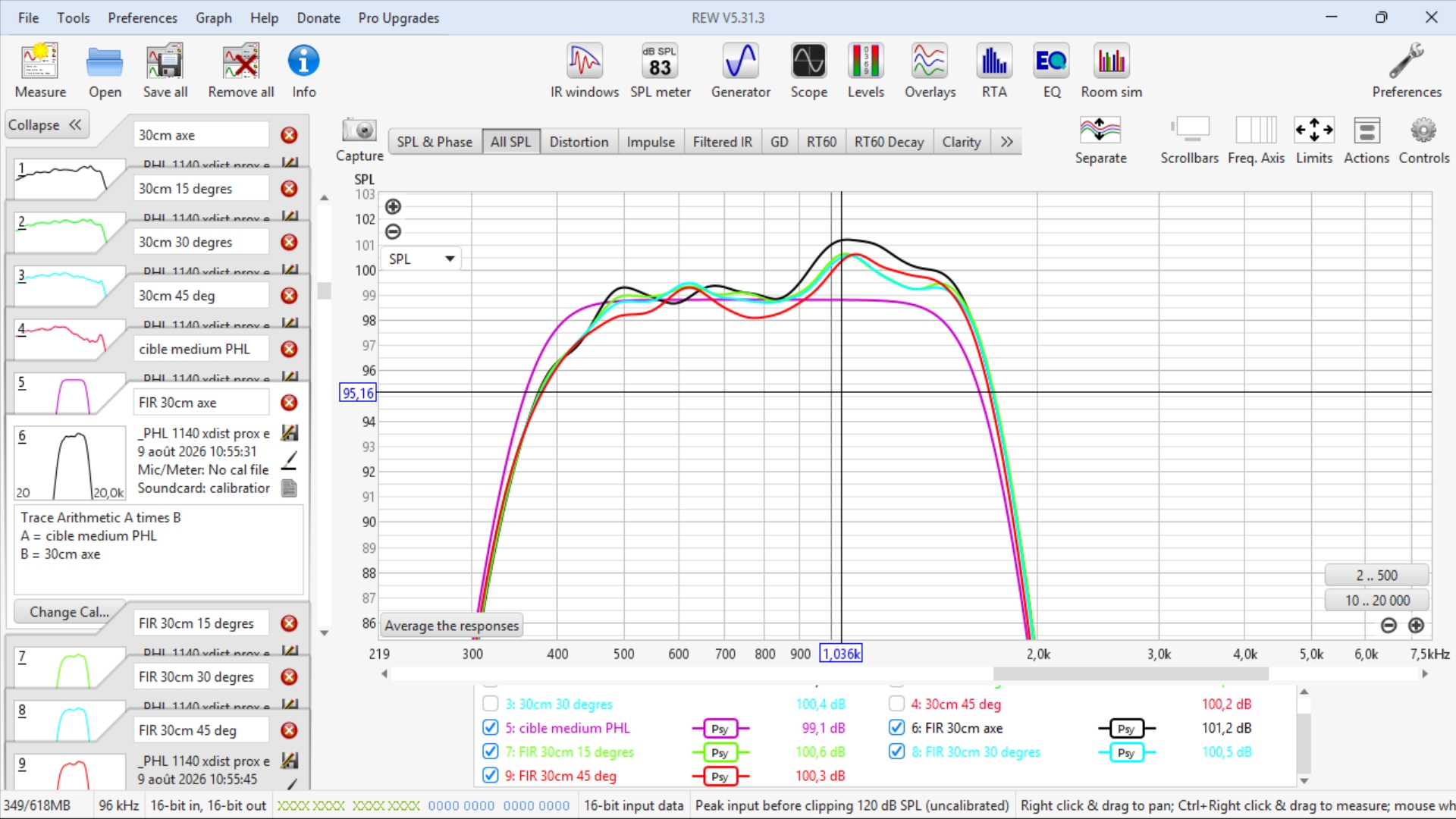This screenshot has width=1456, height=819.
Task: Open the RTA analyzer
Action: (994, 71)
